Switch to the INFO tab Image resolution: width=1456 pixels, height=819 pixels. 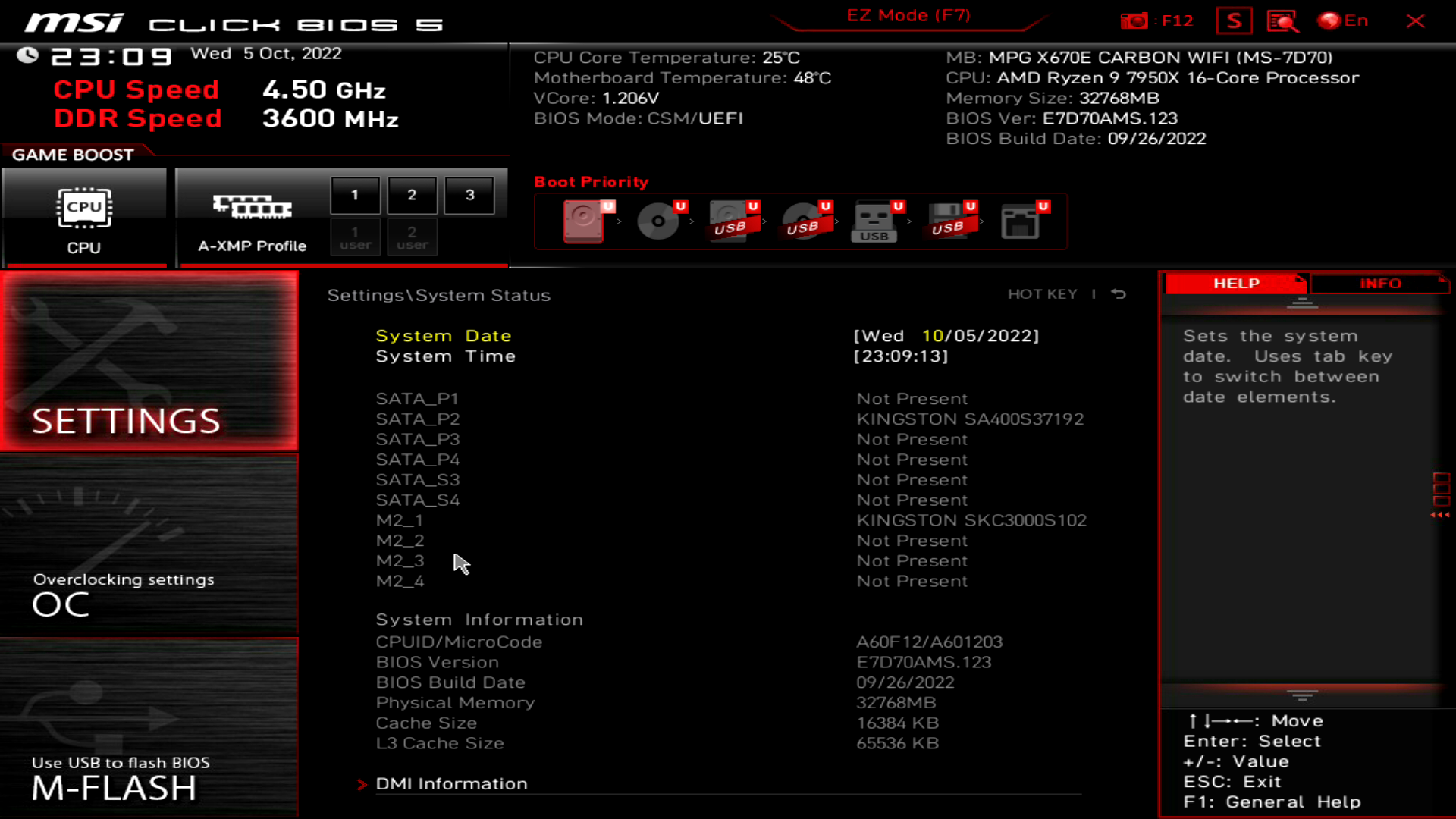1379,283
